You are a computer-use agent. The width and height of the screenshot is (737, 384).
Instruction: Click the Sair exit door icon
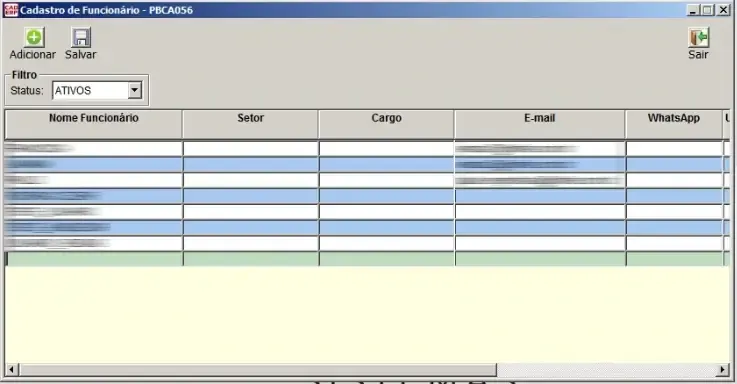point(698,38)
